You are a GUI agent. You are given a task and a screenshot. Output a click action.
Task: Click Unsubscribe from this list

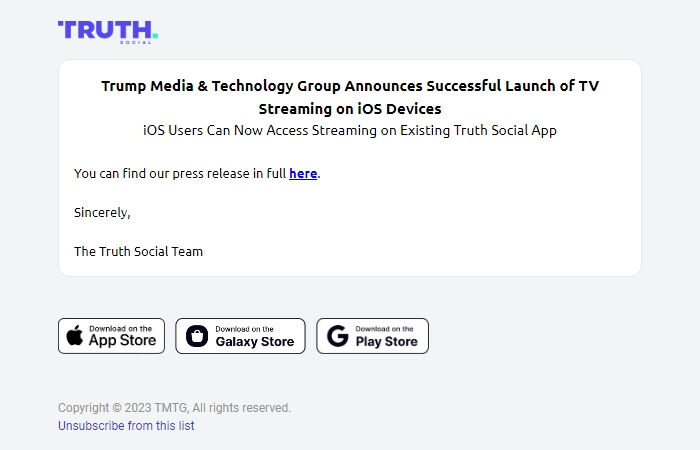tap(126, 426)
